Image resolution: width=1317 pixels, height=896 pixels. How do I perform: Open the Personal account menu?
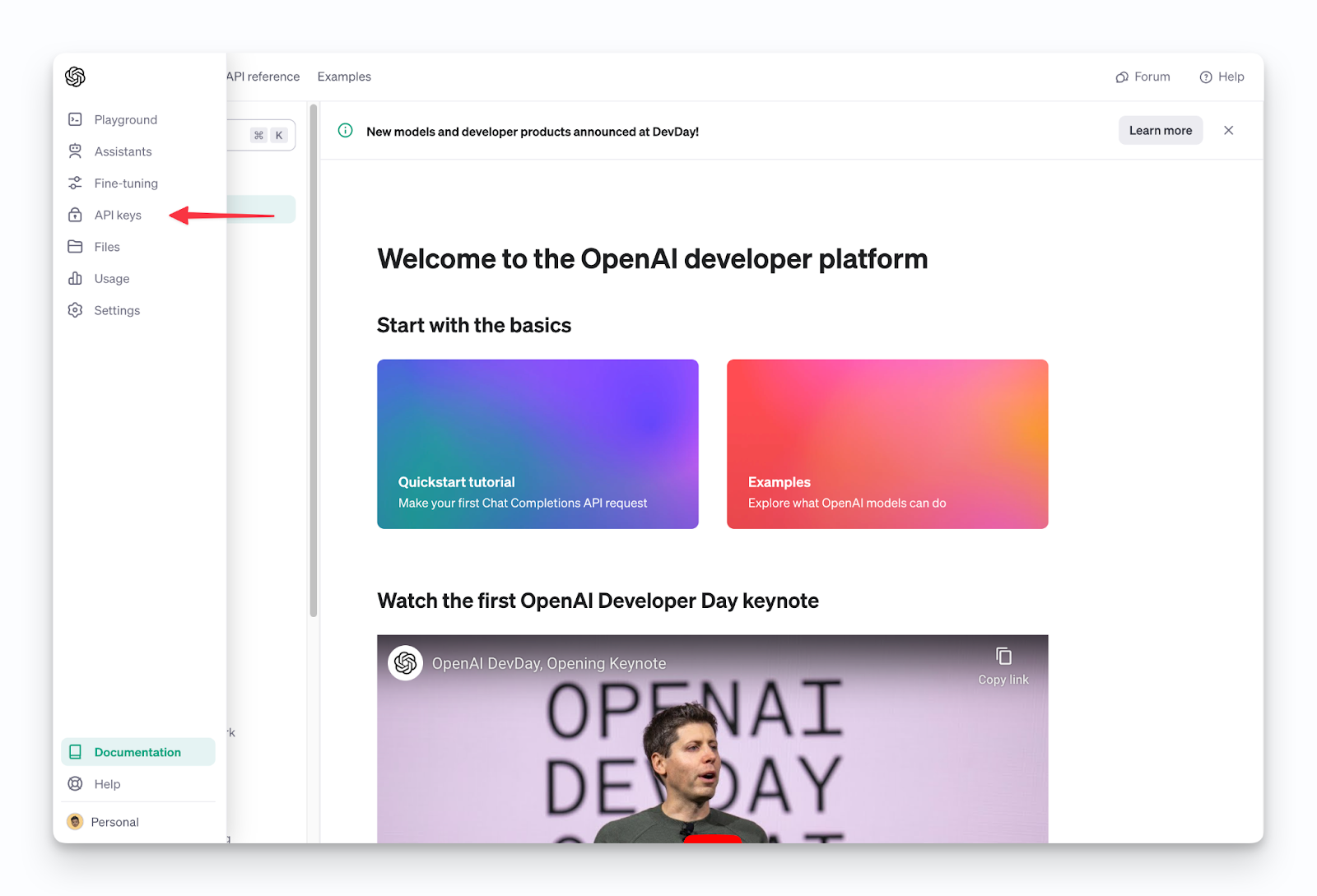click(114, 822)
